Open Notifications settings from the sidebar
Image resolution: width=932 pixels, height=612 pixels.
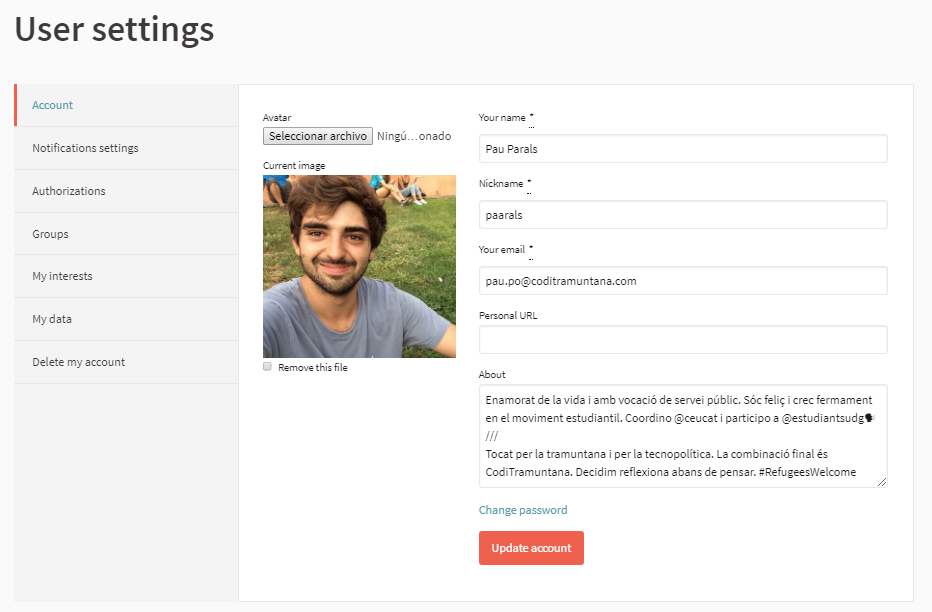(87, 147)
